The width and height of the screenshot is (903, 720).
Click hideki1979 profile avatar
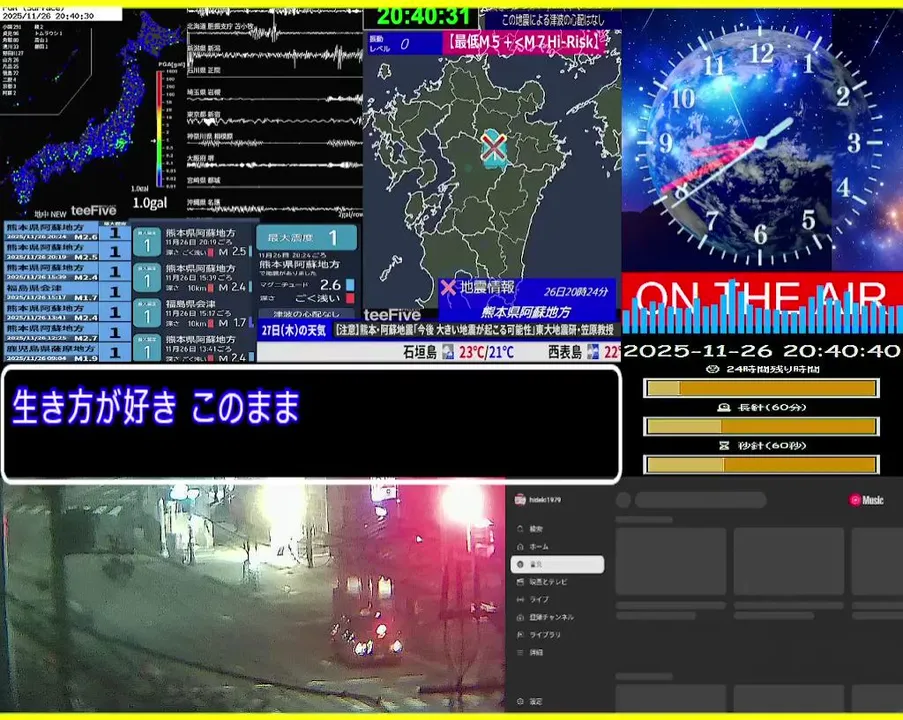(x=520, y=499)
